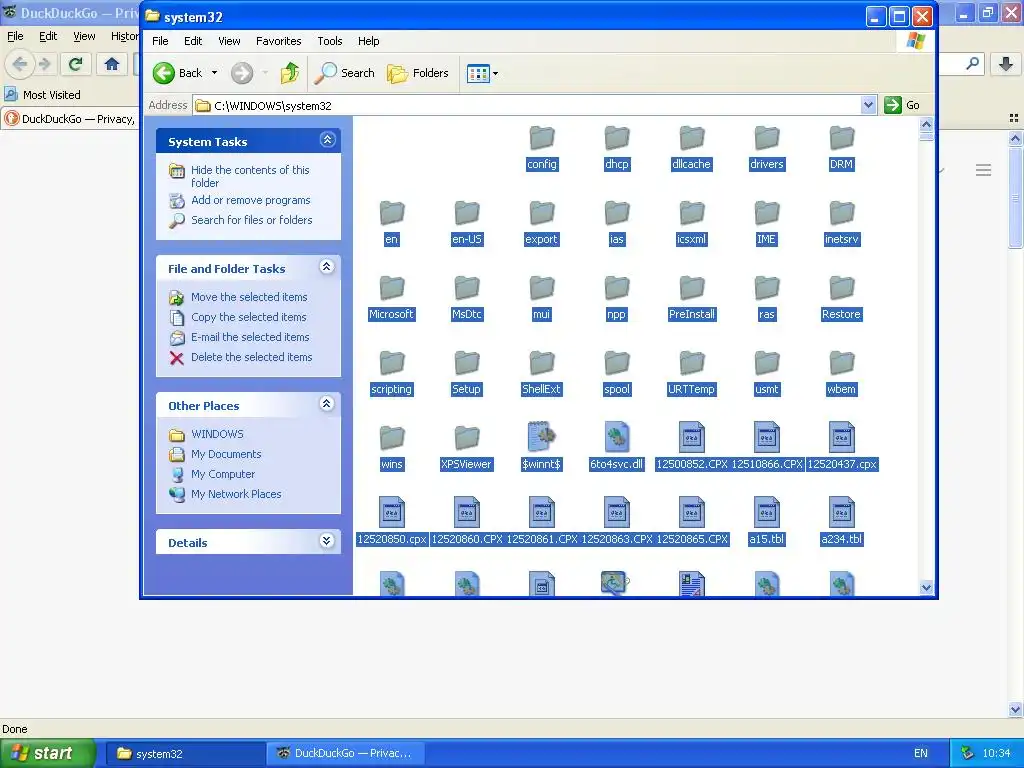The height and width of the screenshot is (768, 1024).
Task: Click the Go button next to address bar
Action: point(903,105)
